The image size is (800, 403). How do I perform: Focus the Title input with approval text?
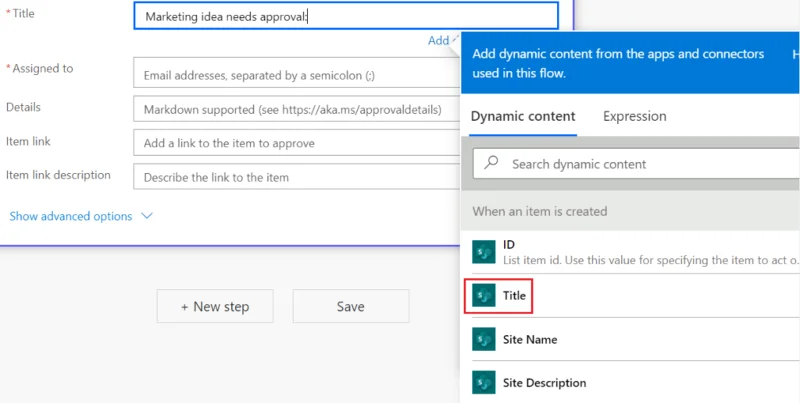click(x=346, y=16)
